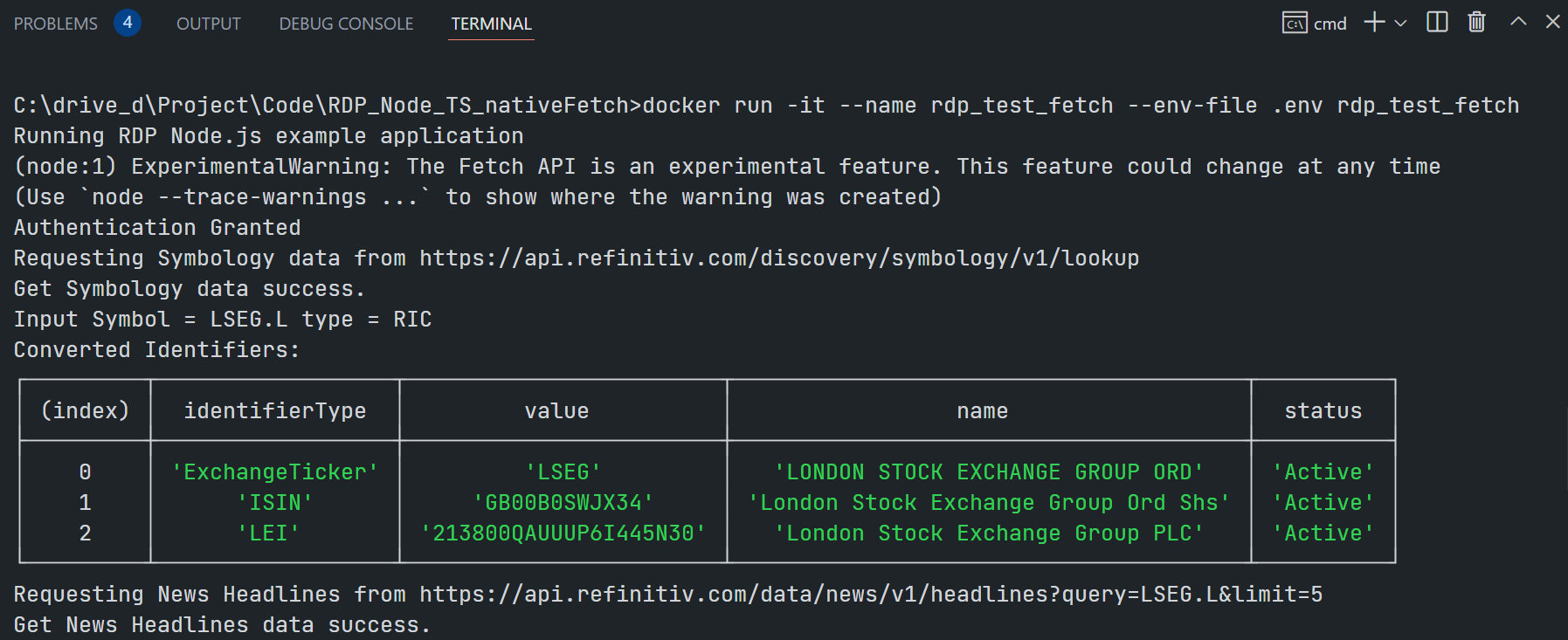
Task: Open the launch profile dropdown chevron
Action: [x=1400, y=23]
